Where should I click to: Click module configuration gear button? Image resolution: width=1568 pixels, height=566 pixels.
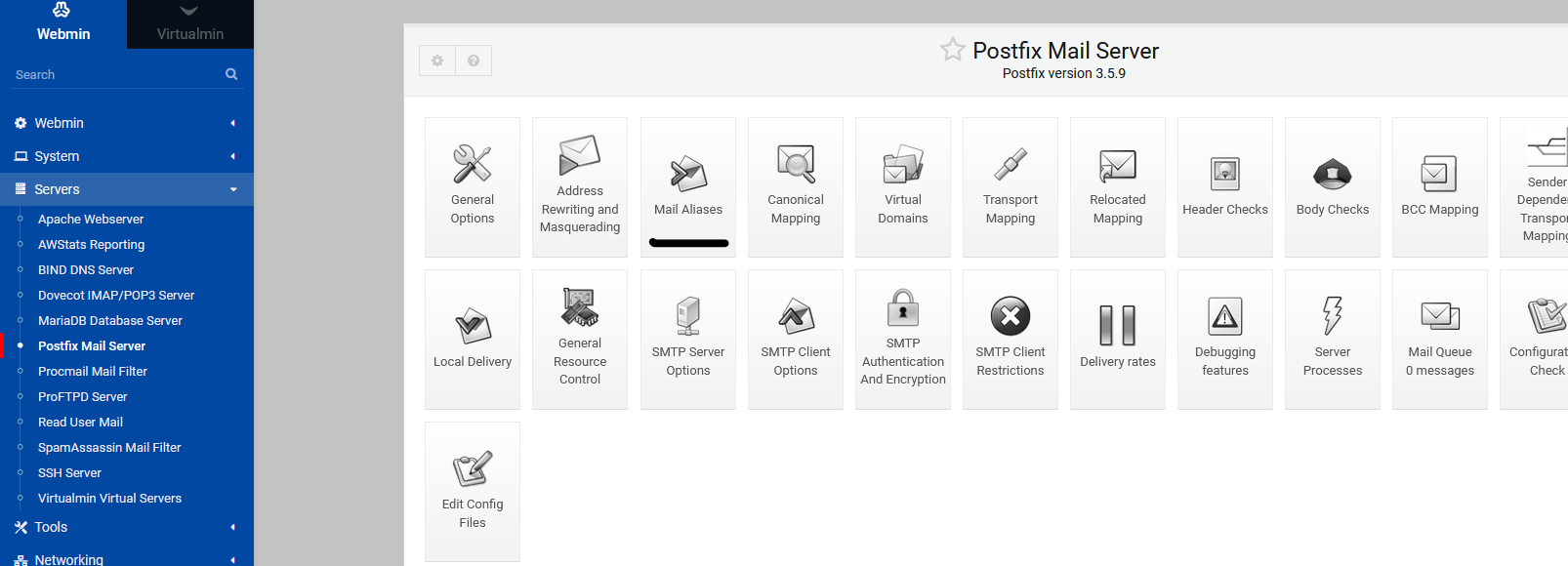(437, 61)
